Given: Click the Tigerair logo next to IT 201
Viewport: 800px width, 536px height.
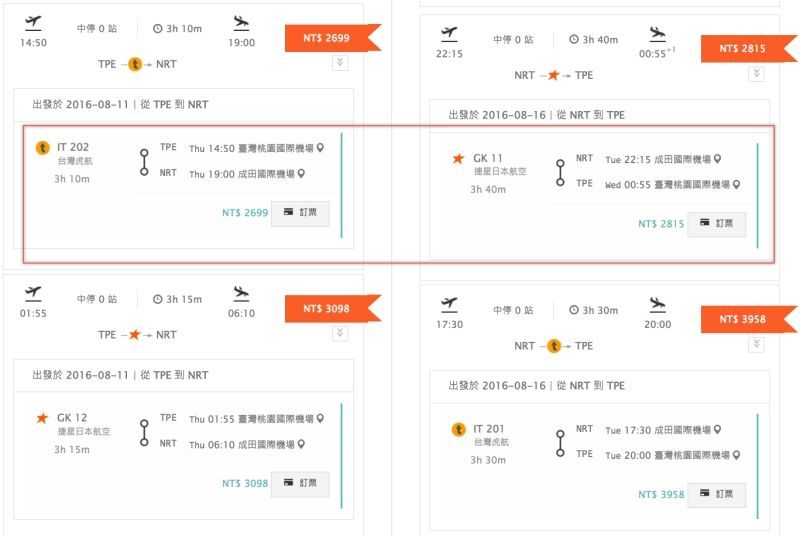Looking at the screenshot, I should pyautogui.click(x=459, y=430).
